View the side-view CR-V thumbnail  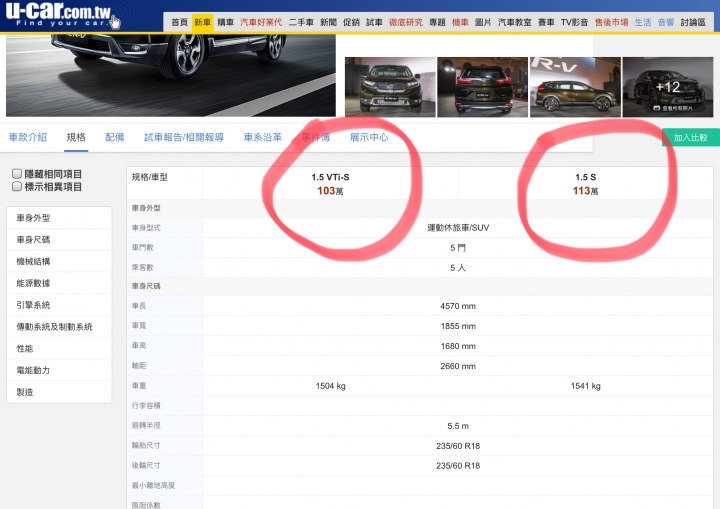575,87
